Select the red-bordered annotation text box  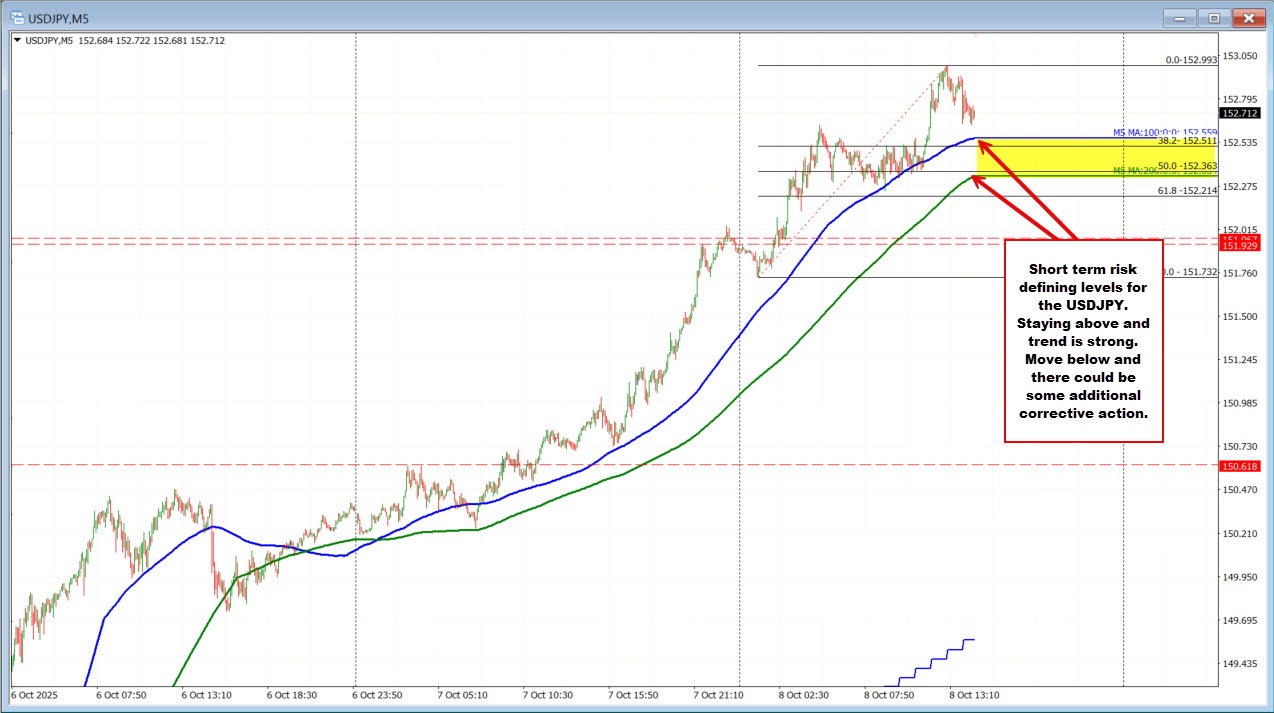(1084, 340)
